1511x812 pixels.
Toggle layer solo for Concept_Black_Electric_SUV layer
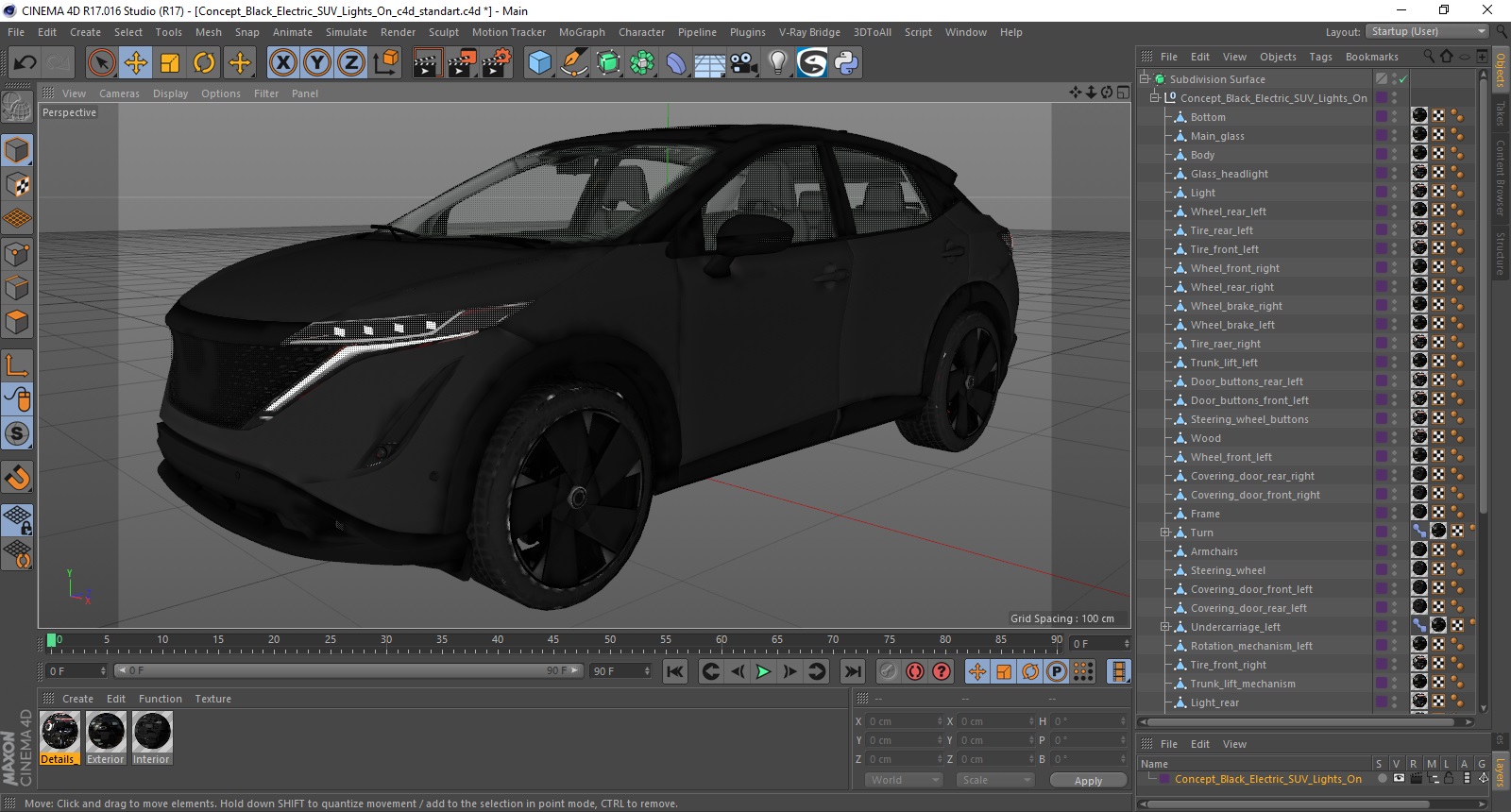(x=1382, y=779)
